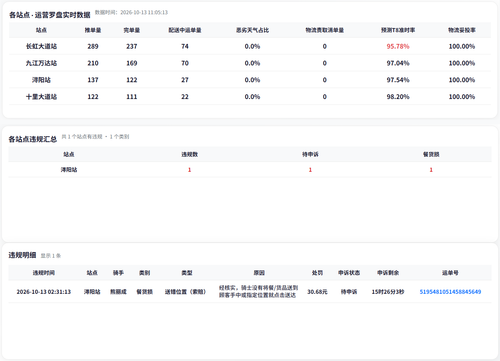Click the 九江万达站 station name
This screenshot has height=361, width=500.
(x=41, y=63)
